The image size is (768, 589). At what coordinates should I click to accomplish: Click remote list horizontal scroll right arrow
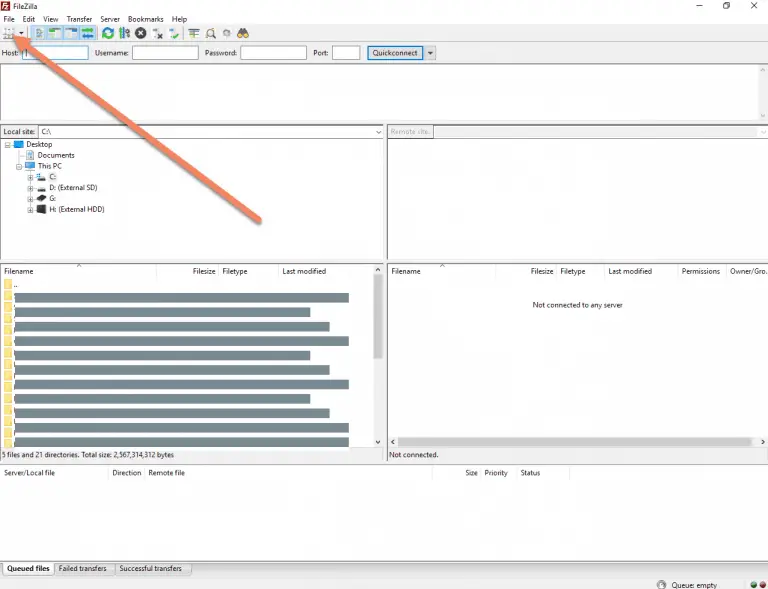(763, 442)
